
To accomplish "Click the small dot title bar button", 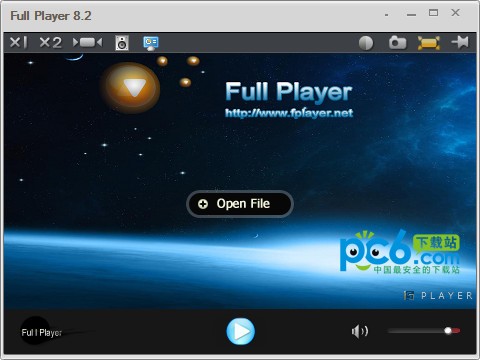I will (386, 15).
